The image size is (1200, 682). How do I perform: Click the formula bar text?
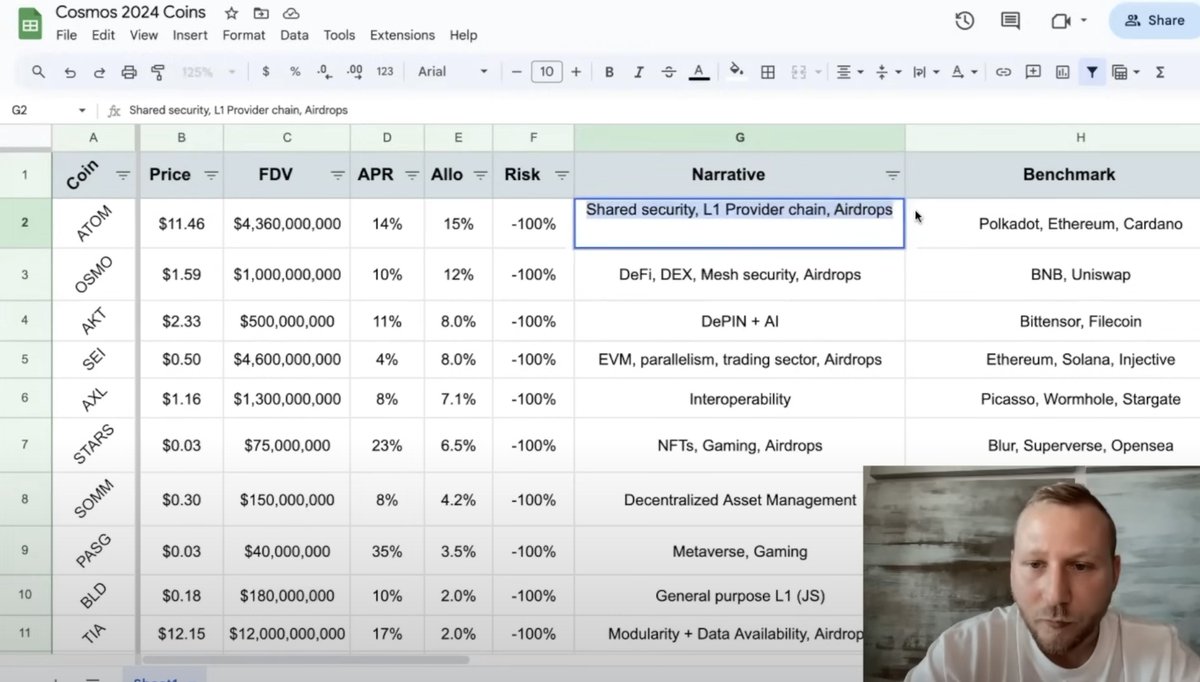tap(238, 110)
